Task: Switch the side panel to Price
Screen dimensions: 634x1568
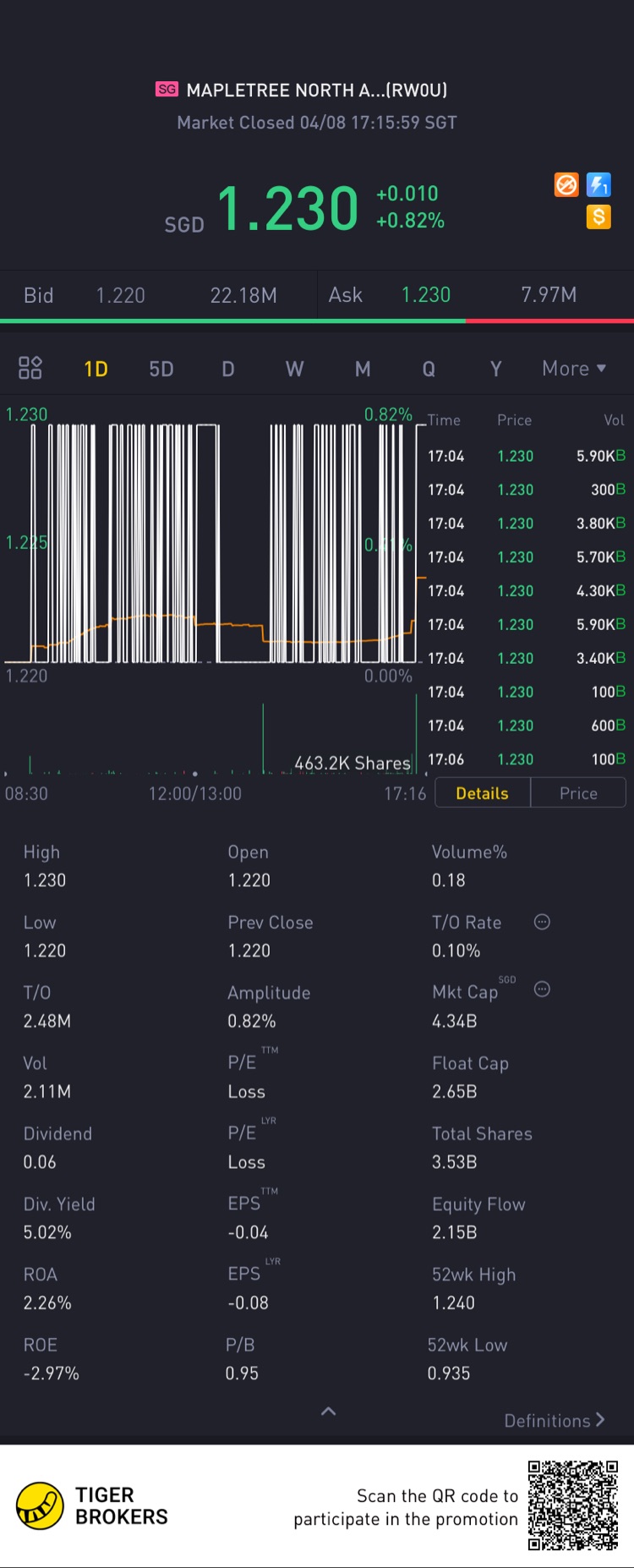Action: tap(578, 793)
